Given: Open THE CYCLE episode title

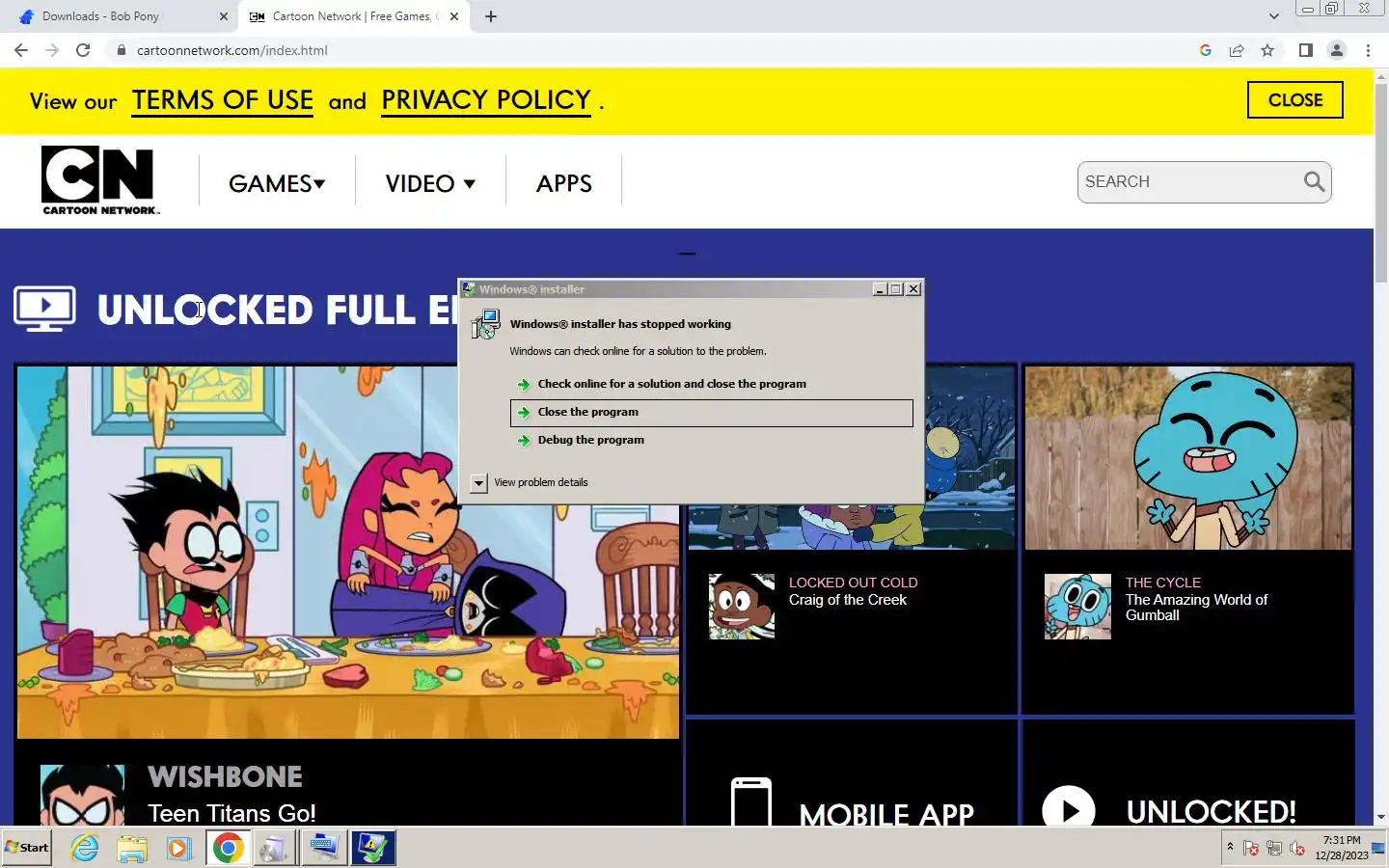Looking at the screenshot, I should [1162, 583].
